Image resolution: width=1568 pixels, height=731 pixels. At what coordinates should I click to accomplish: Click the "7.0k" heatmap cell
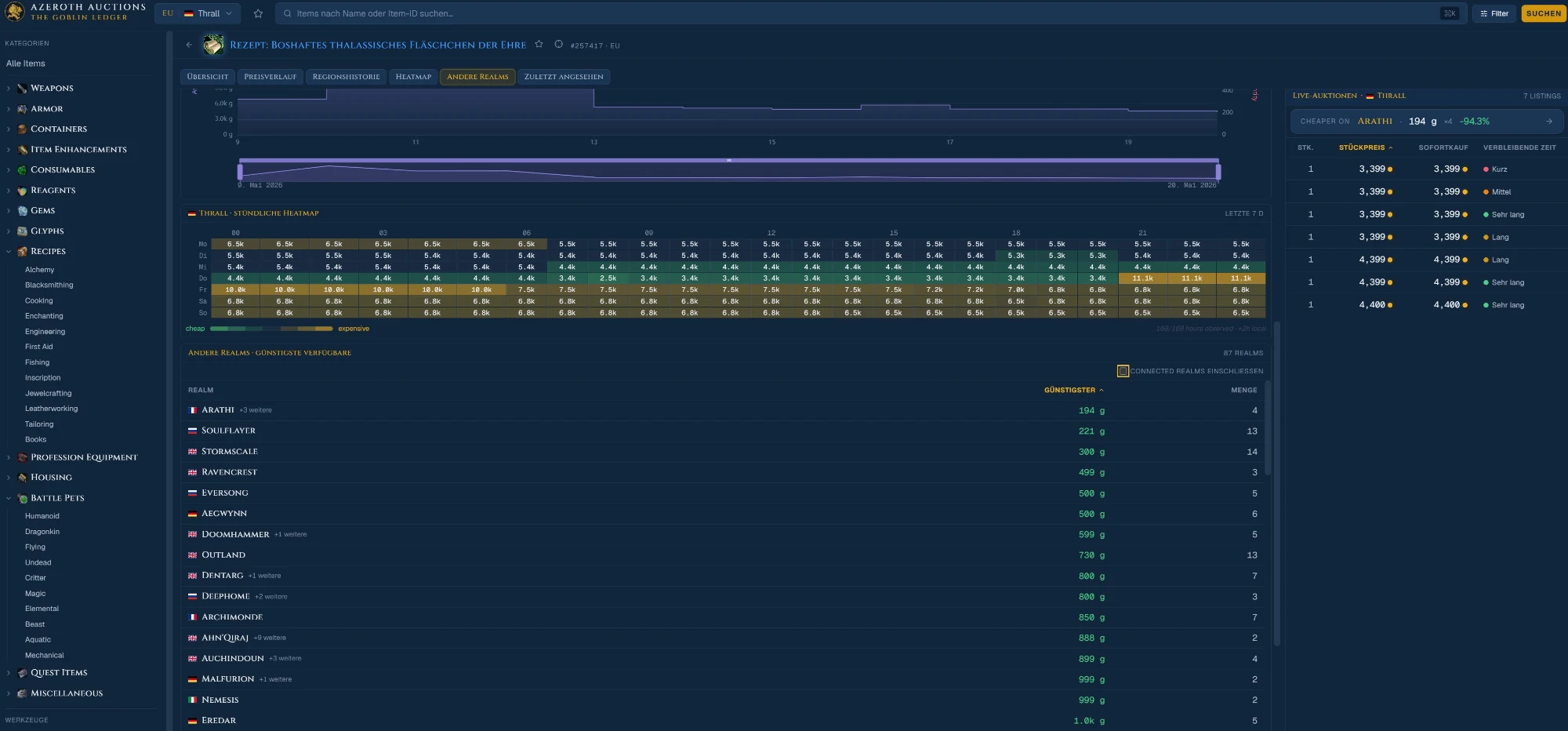[1016, 290]
